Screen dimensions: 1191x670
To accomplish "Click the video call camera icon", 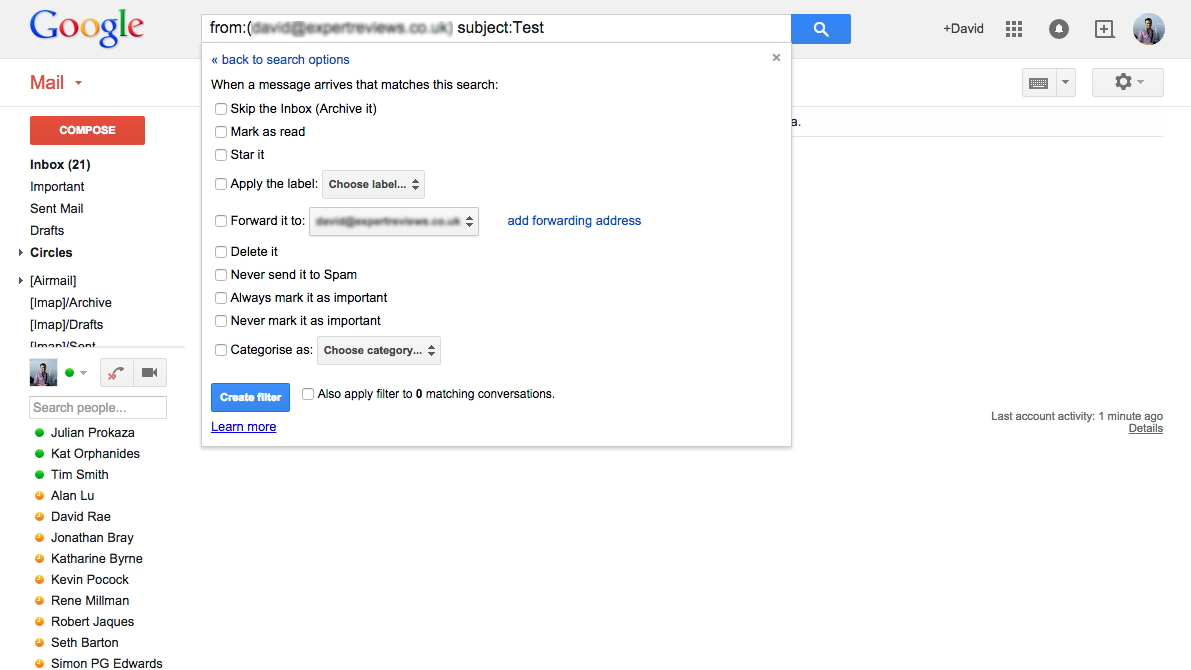I will pos(149,373).
